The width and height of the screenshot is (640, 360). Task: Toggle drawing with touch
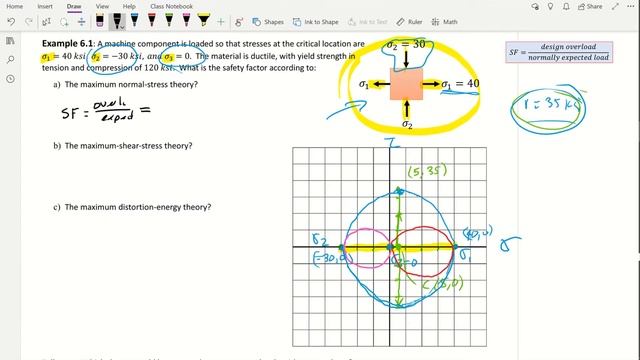pyautogui.click(x=239, y=22)
